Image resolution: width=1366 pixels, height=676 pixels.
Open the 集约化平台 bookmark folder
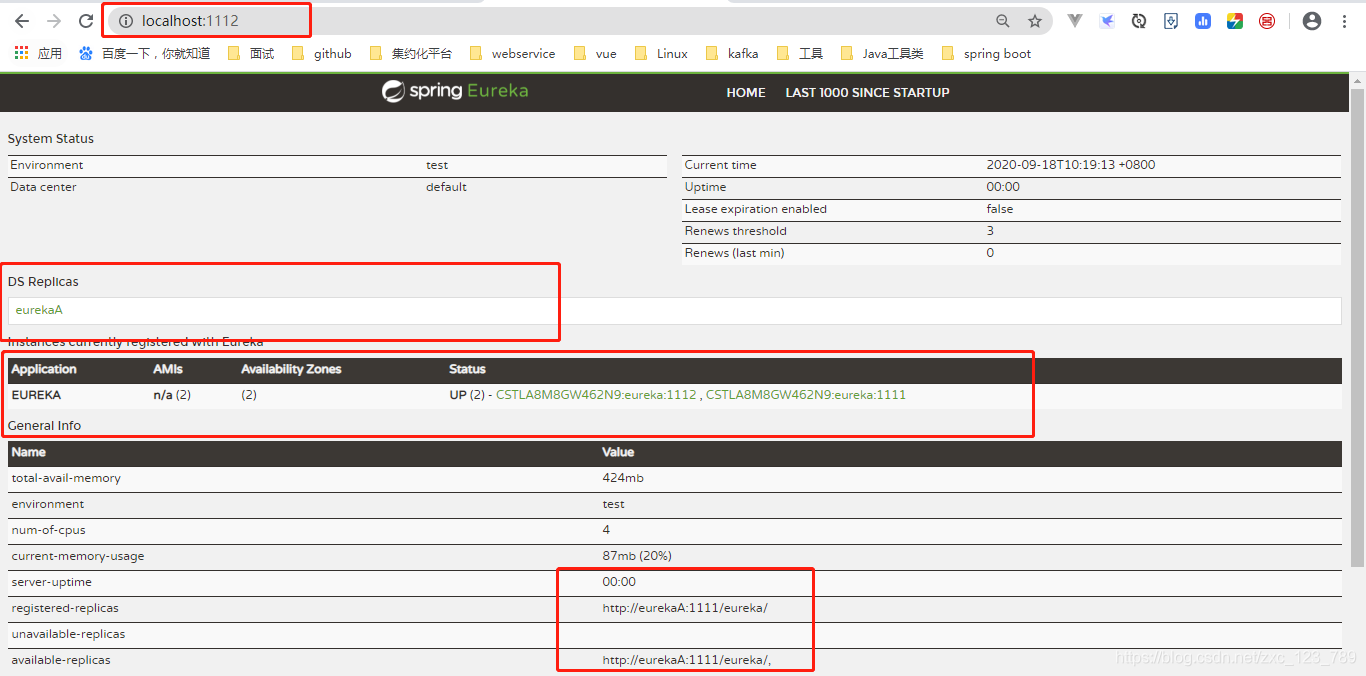coord(410,54)
